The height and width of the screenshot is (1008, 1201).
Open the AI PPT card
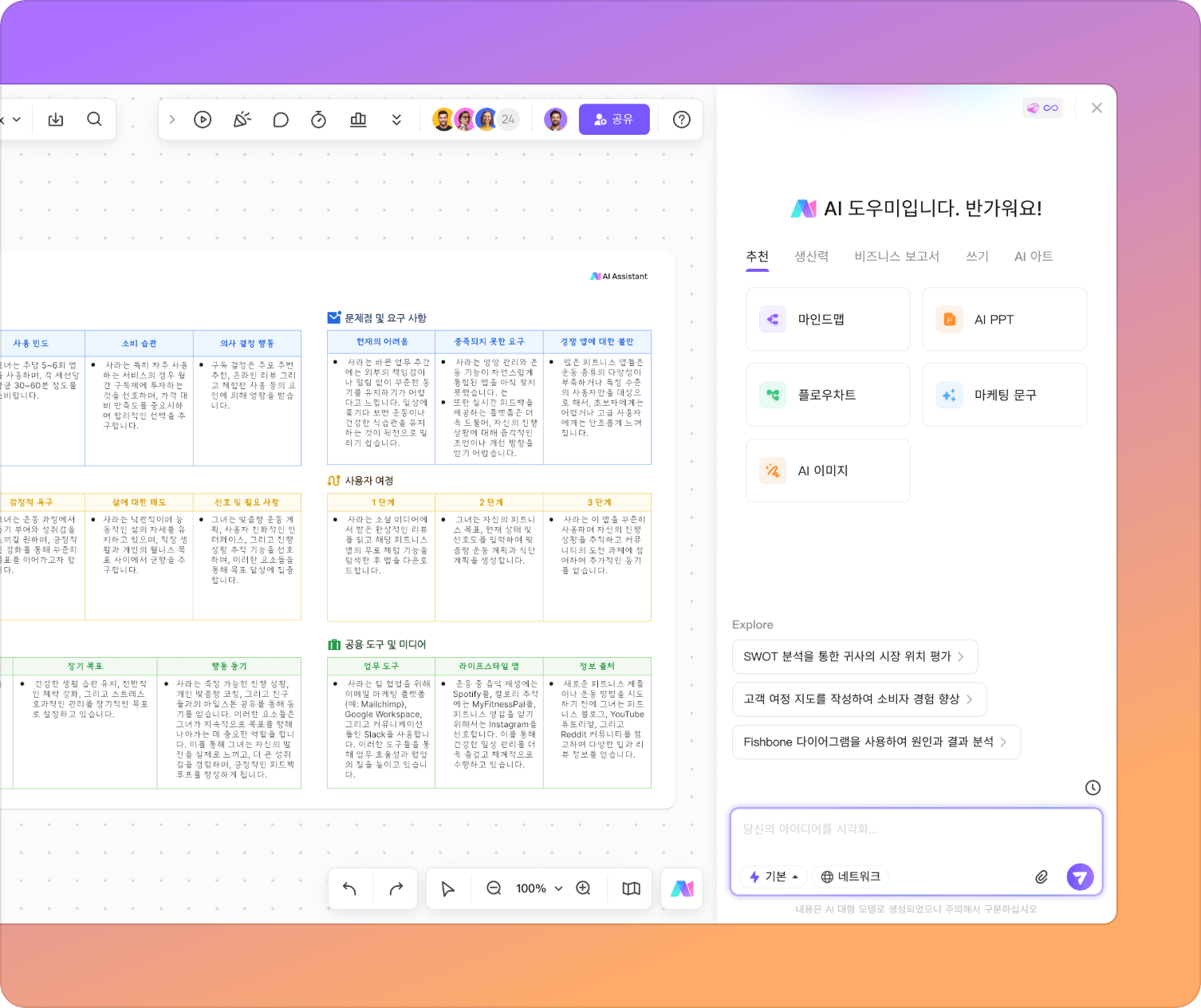click(x=1004, y=319)
